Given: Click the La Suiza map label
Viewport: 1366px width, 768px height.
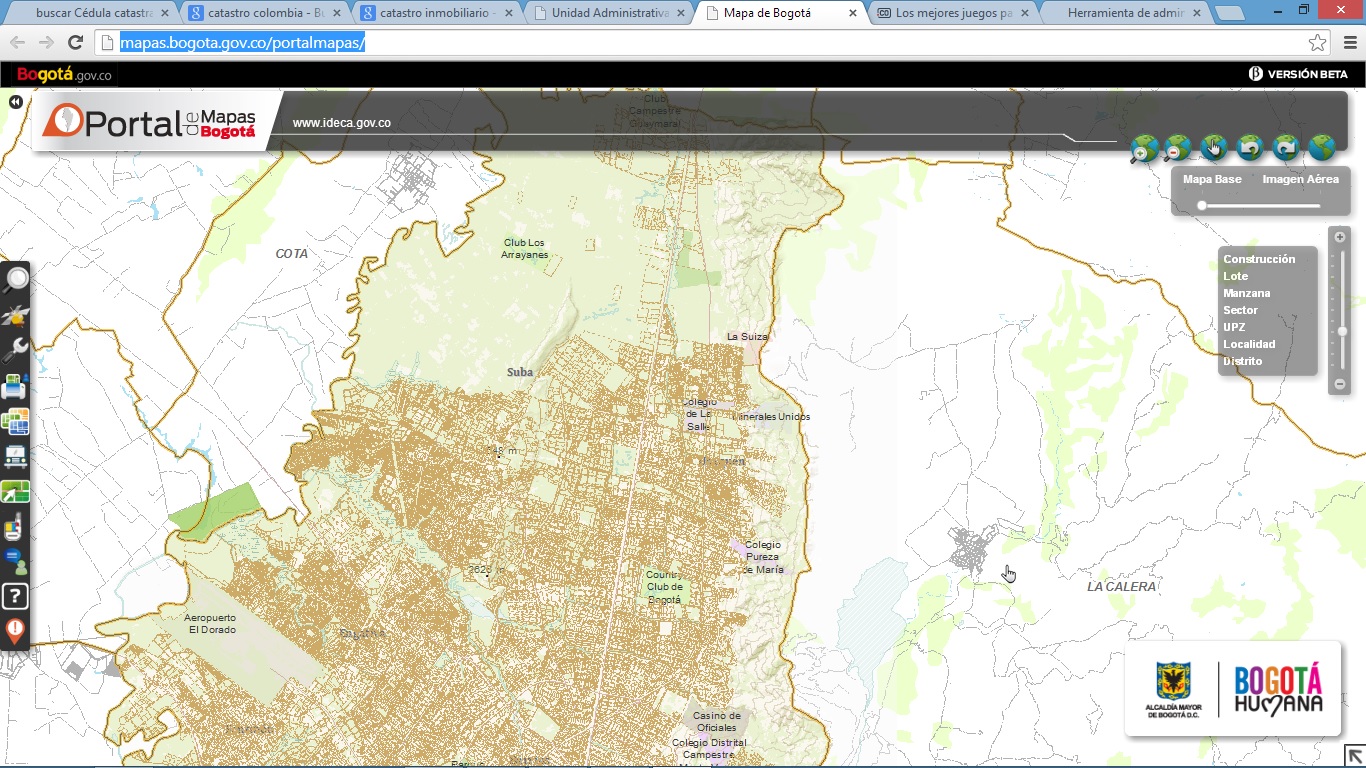Looking at the screenshot, I should (x=747, y=337).
